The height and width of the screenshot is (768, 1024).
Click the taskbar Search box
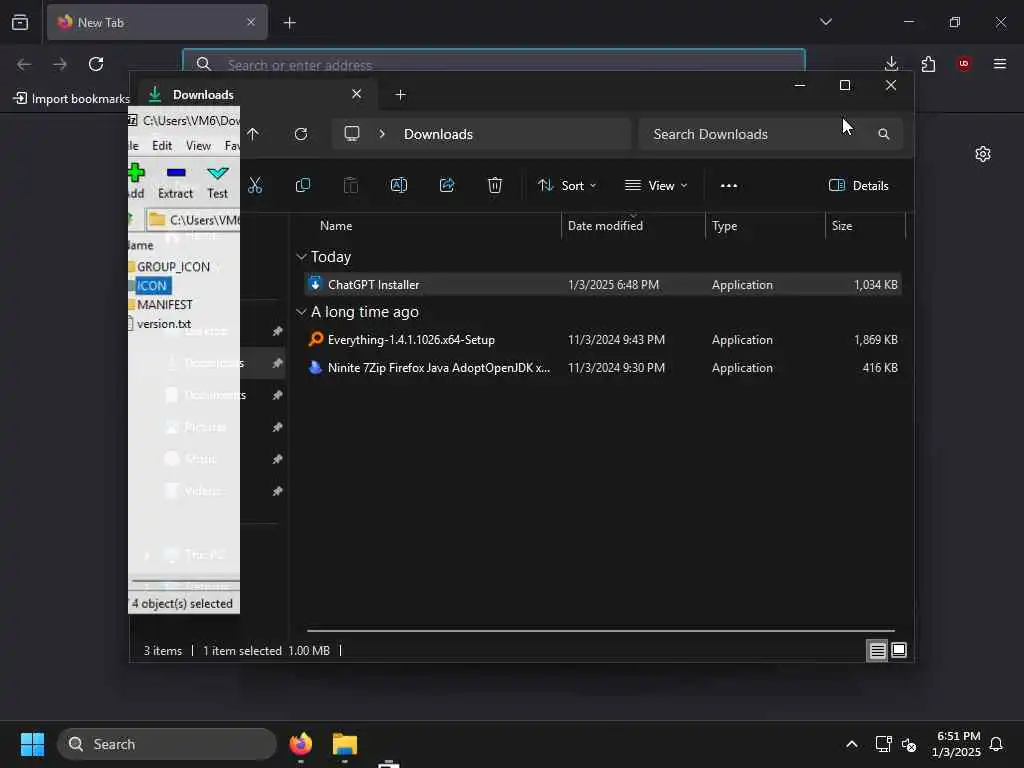[167, 744]
